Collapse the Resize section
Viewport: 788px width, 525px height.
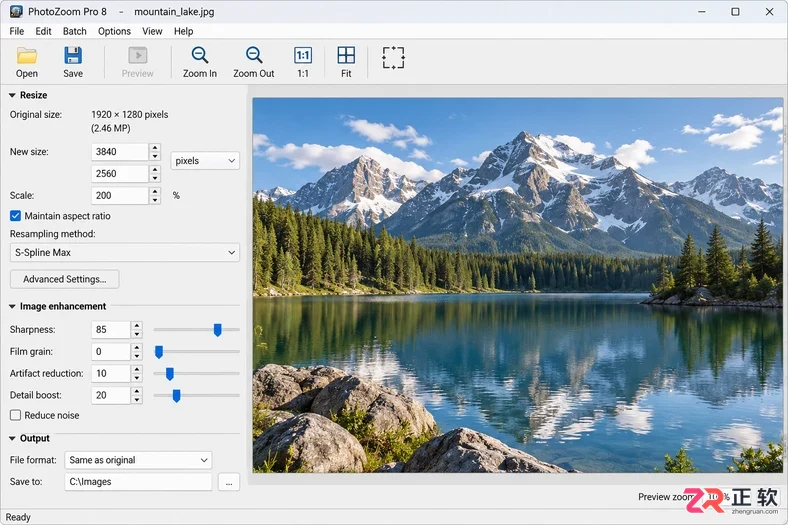(x=13, y=95)
